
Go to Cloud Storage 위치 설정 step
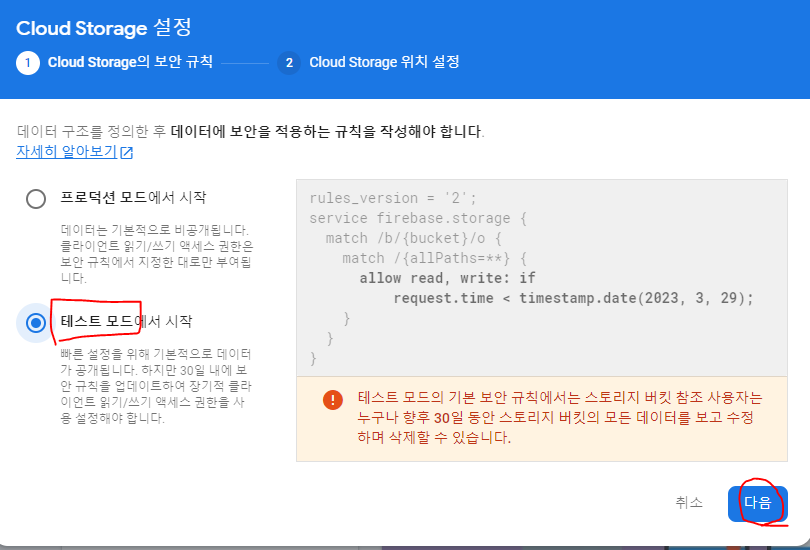(x=384, y=62)
